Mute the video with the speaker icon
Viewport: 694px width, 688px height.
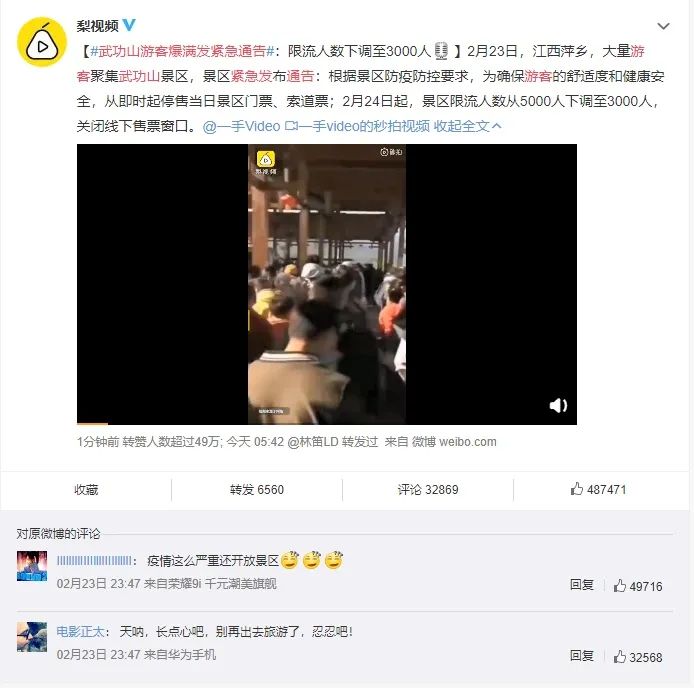pyautogui.click(x=558, y=405)
